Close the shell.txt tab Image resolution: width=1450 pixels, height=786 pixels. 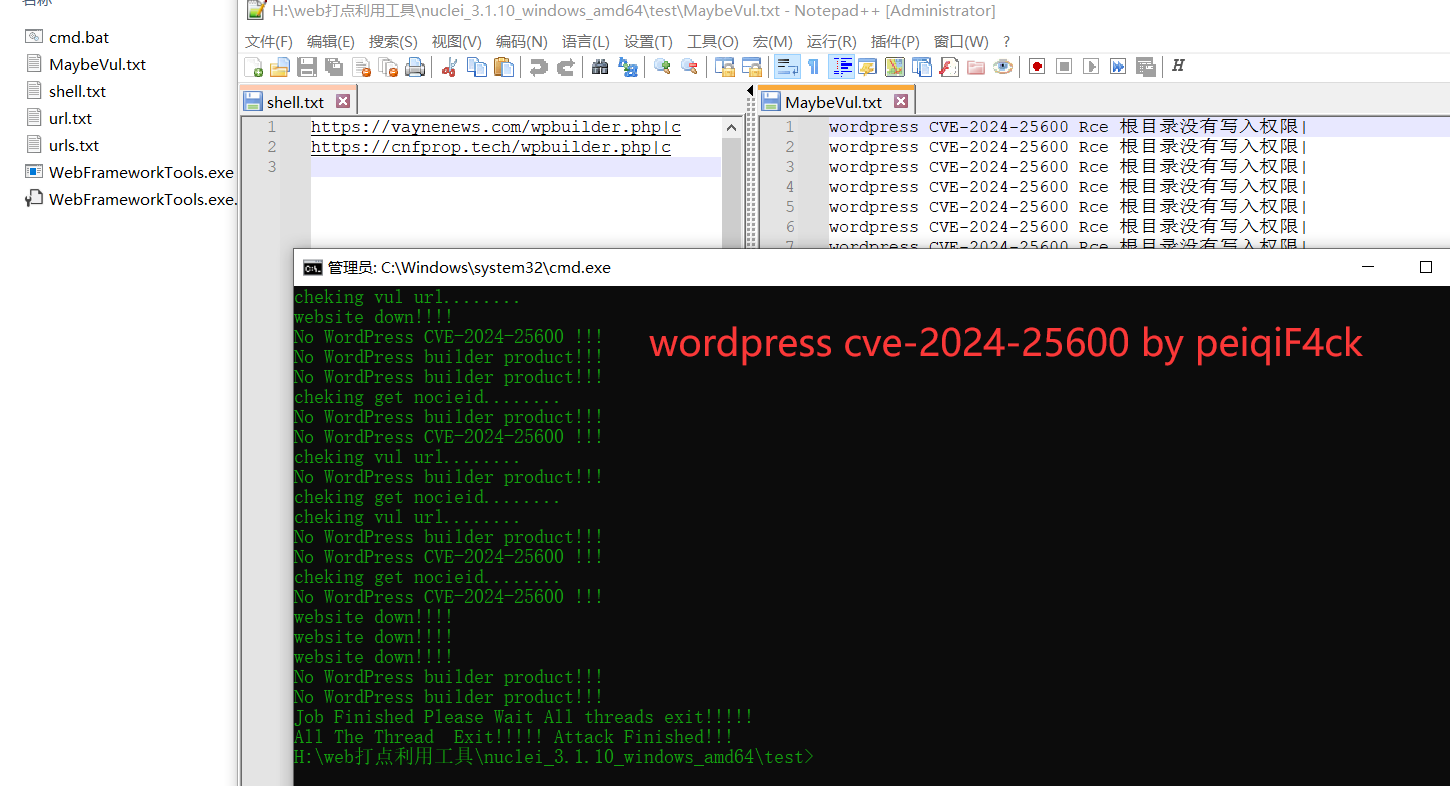click(343, 101)
